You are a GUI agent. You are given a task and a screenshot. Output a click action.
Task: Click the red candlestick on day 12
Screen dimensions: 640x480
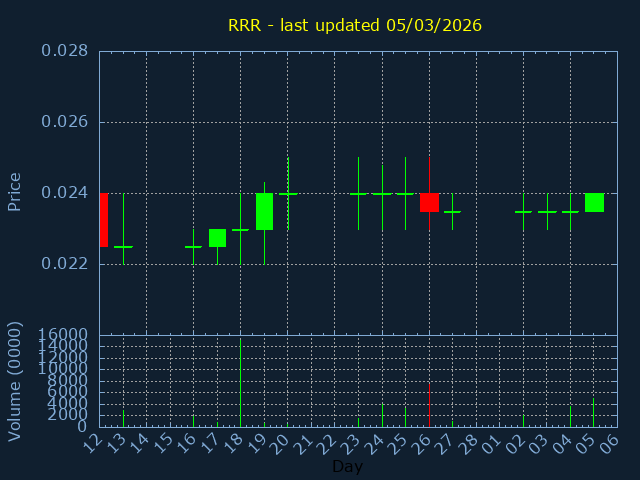point(103,220)
